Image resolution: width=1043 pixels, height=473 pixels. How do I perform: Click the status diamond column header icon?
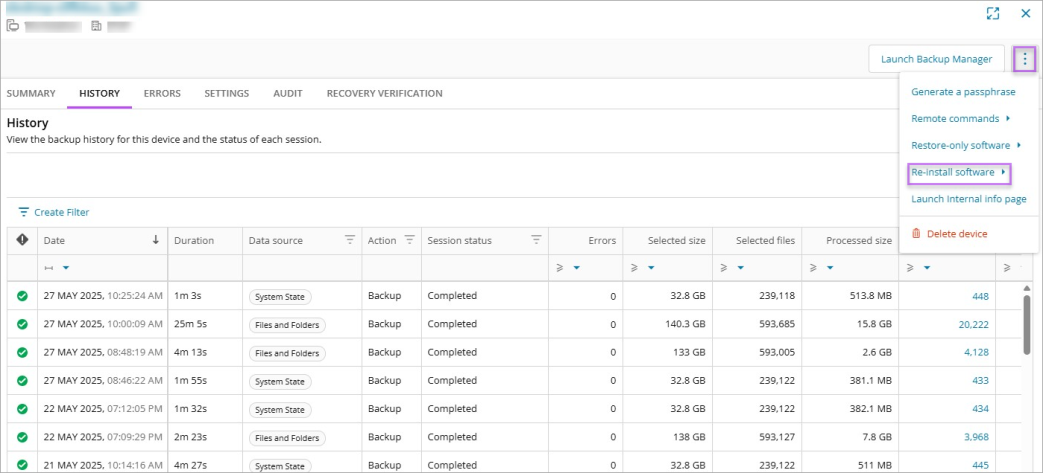[x=22, y=240]
